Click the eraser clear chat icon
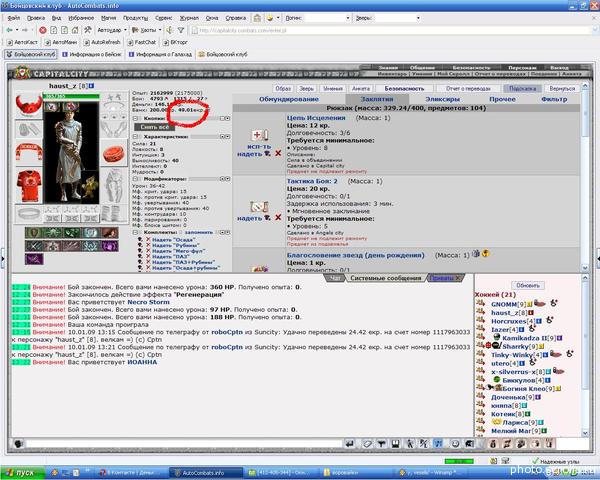 367,444
